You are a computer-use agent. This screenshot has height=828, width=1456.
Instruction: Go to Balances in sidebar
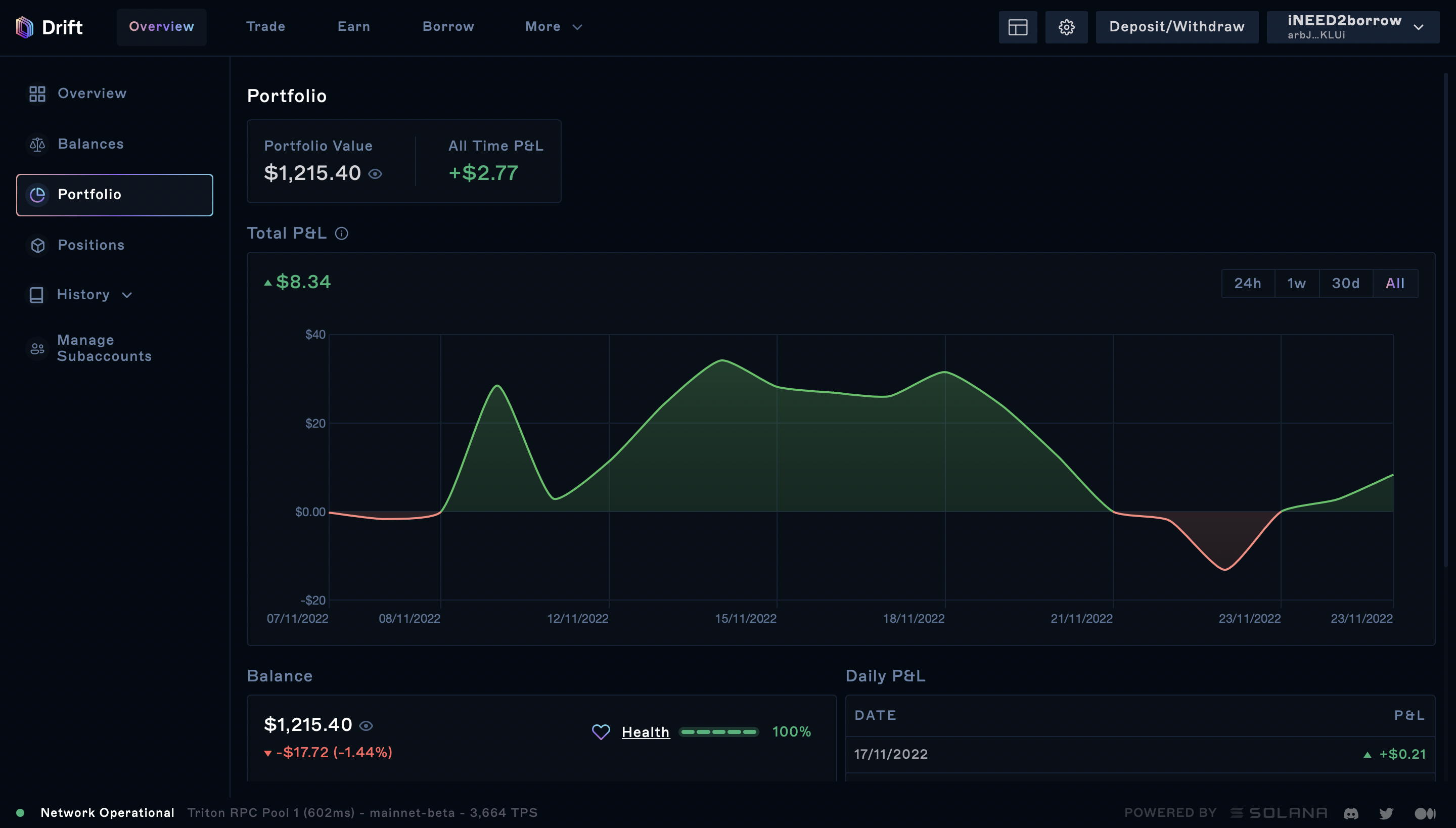[90, 144]
